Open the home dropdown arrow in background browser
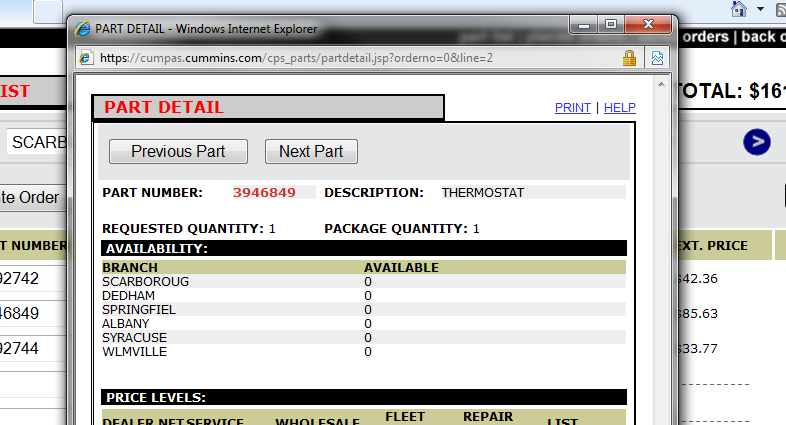Viewport: 786px width, 425px height. pyautogui.click(x=760, y=9)
